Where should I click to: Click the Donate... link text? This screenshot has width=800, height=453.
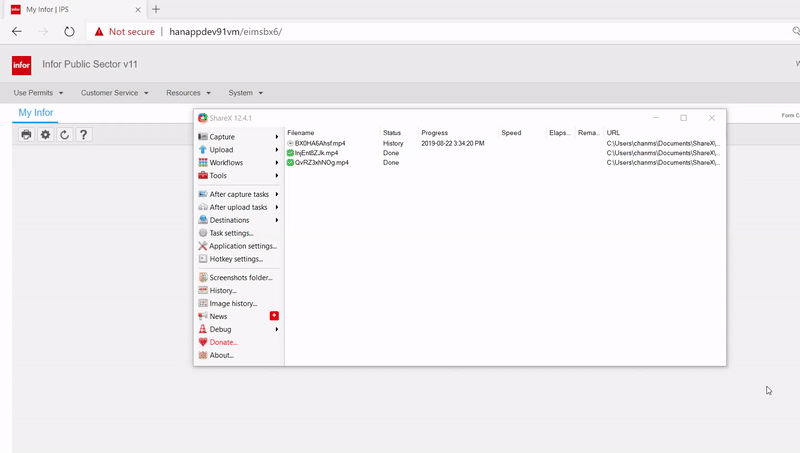223,342
